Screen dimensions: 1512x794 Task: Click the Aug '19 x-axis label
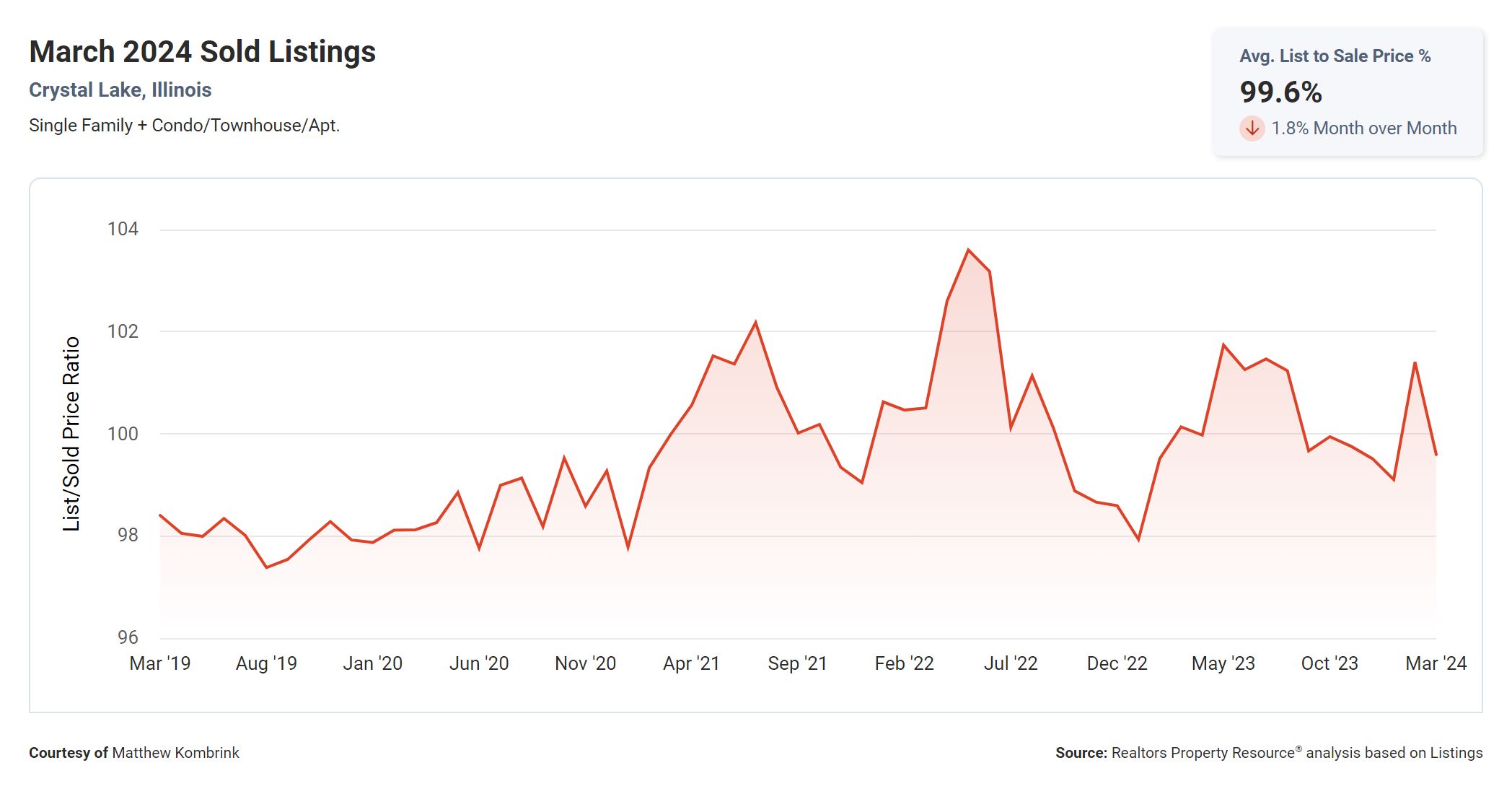(x=266, y=663)
